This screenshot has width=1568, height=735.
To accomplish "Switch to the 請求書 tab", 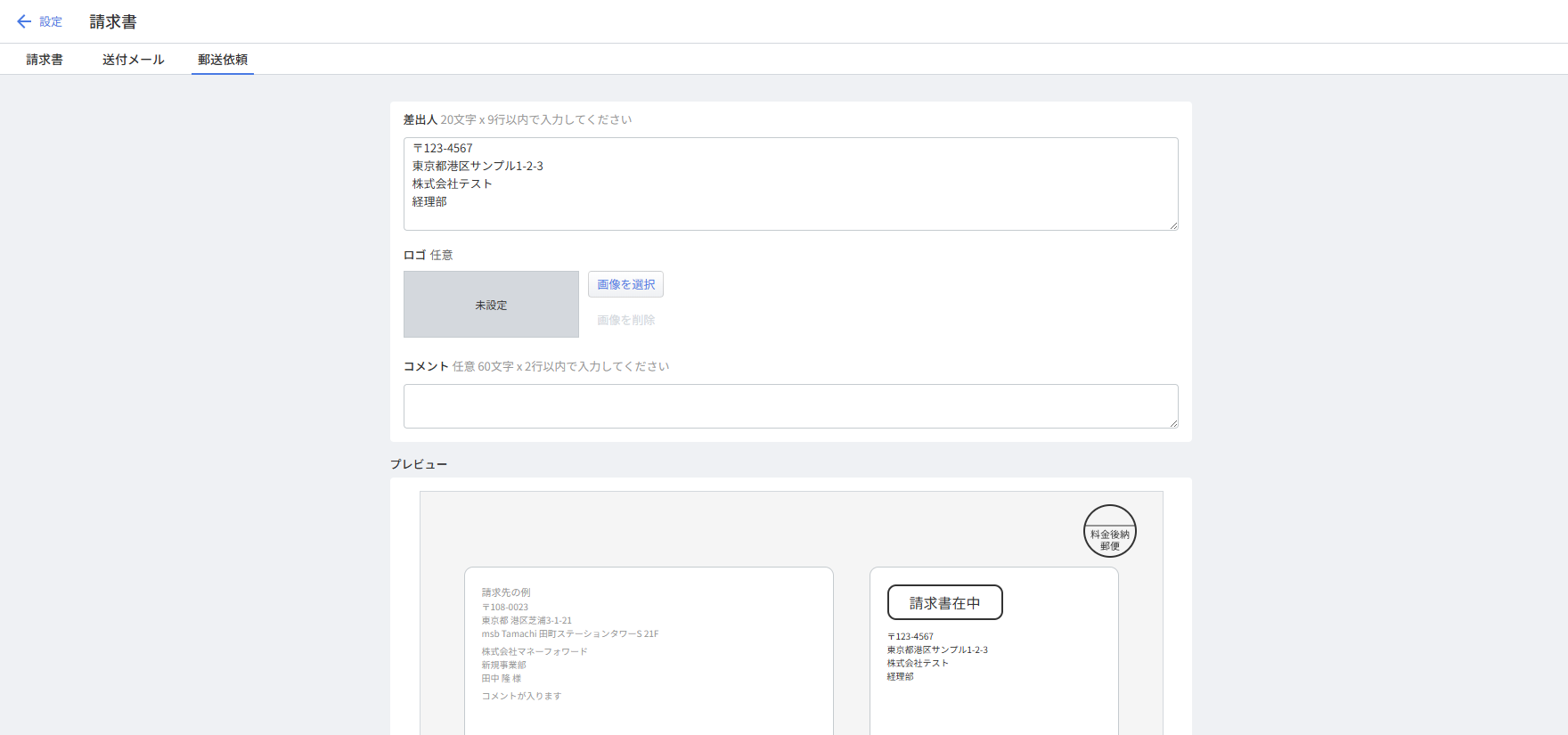I will coord(45,60).
